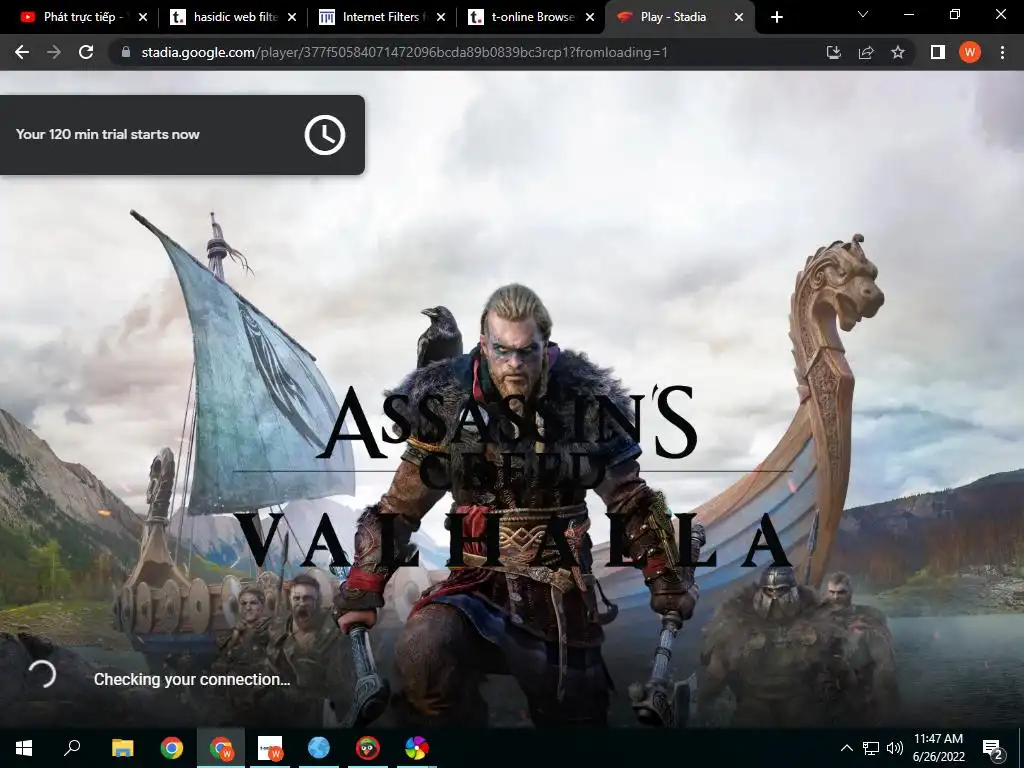
Task: Open the colorful pinwheel app in taskbar
Action: 417,748
